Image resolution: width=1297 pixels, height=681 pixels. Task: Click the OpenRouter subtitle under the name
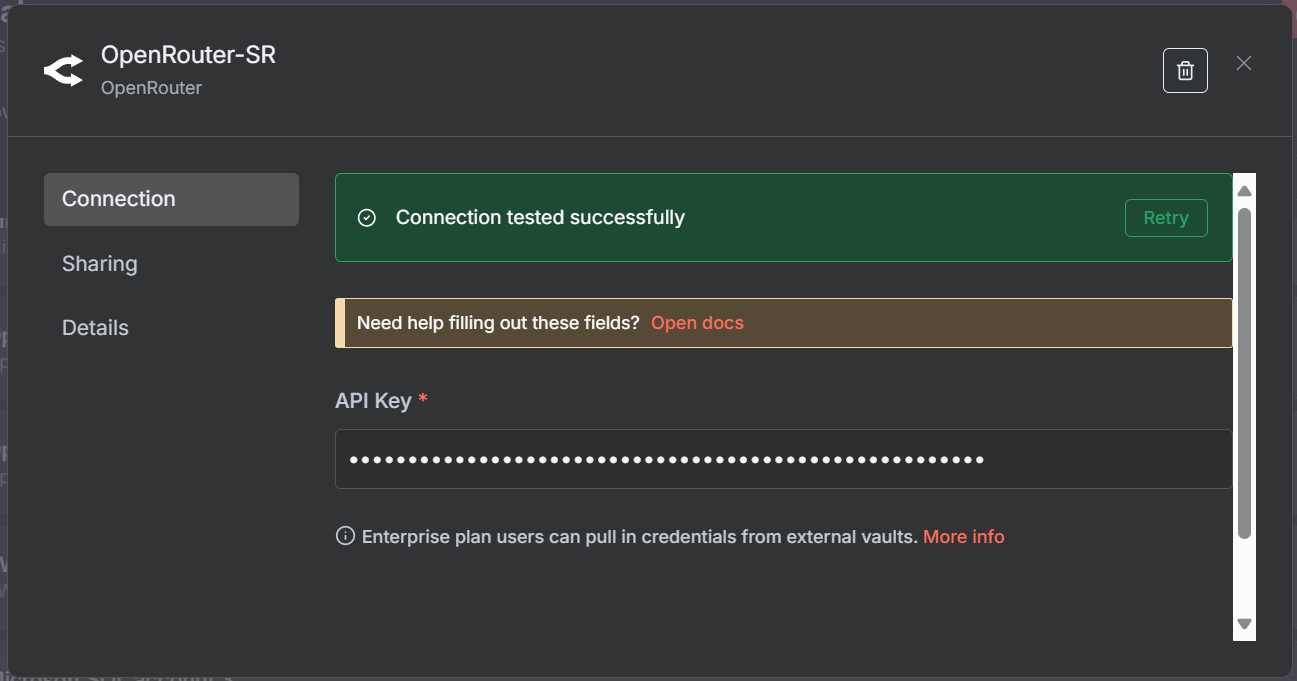tap(151, 88)
